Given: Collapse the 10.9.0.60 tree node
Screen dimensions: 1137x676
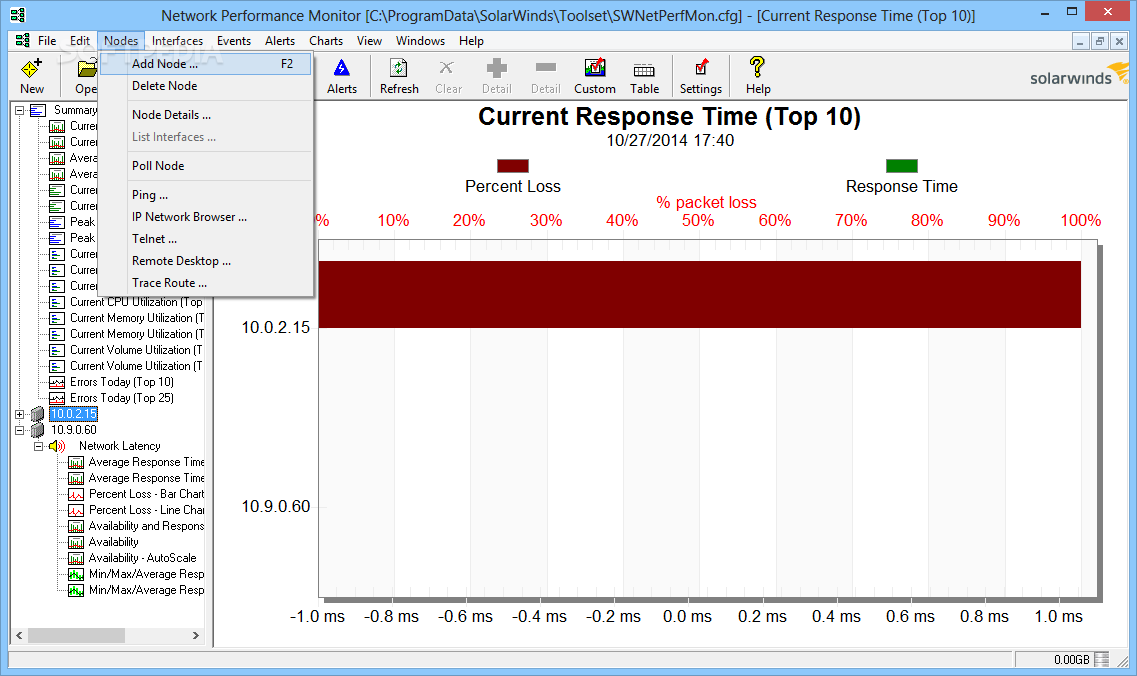Looking at the screenshot, I should [x=20, y=430].
